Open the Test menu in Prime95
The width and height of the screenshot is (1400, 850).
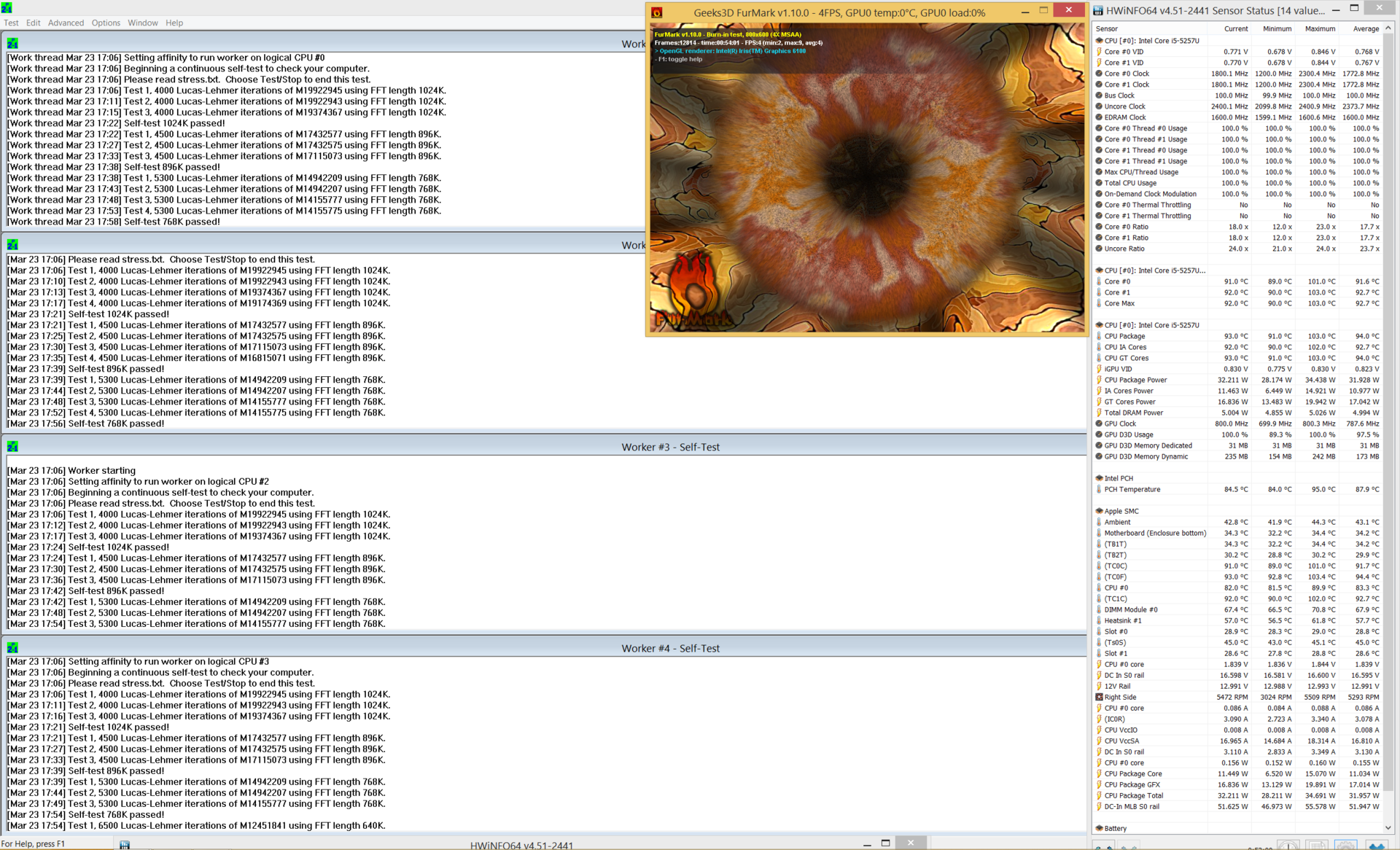[11, 23]
